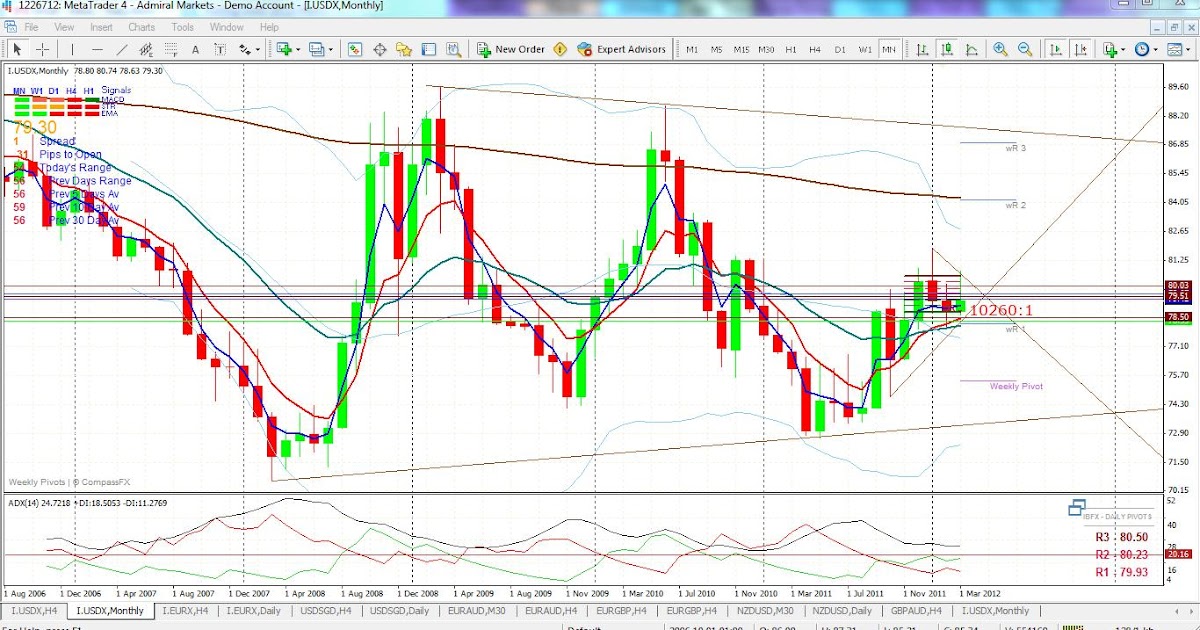Show the Terminal window icon

(429, 49)
